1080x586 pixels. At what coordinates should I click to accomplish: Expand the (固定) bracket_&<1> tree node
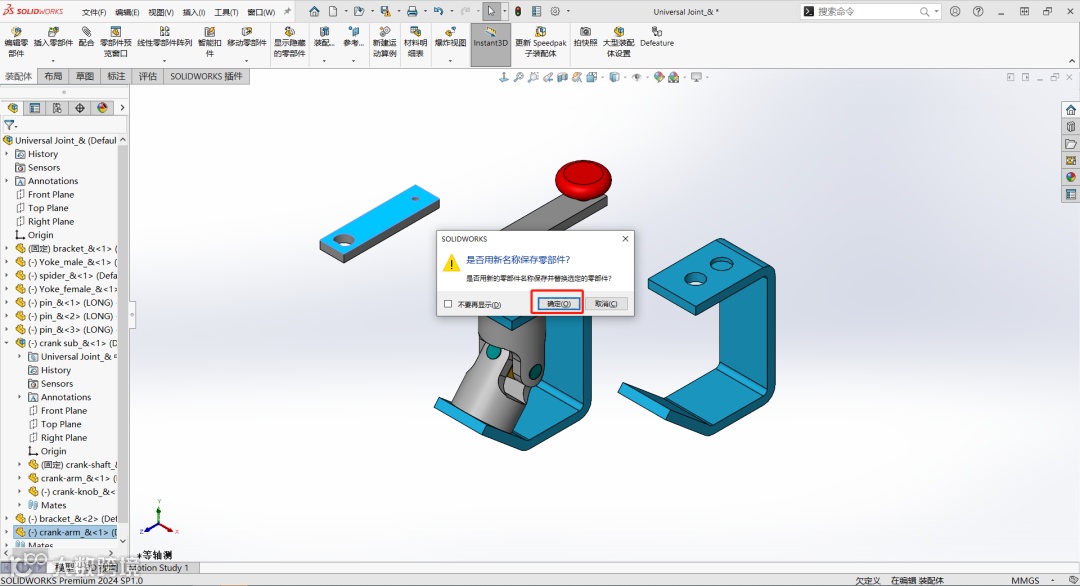click(7, 249)
